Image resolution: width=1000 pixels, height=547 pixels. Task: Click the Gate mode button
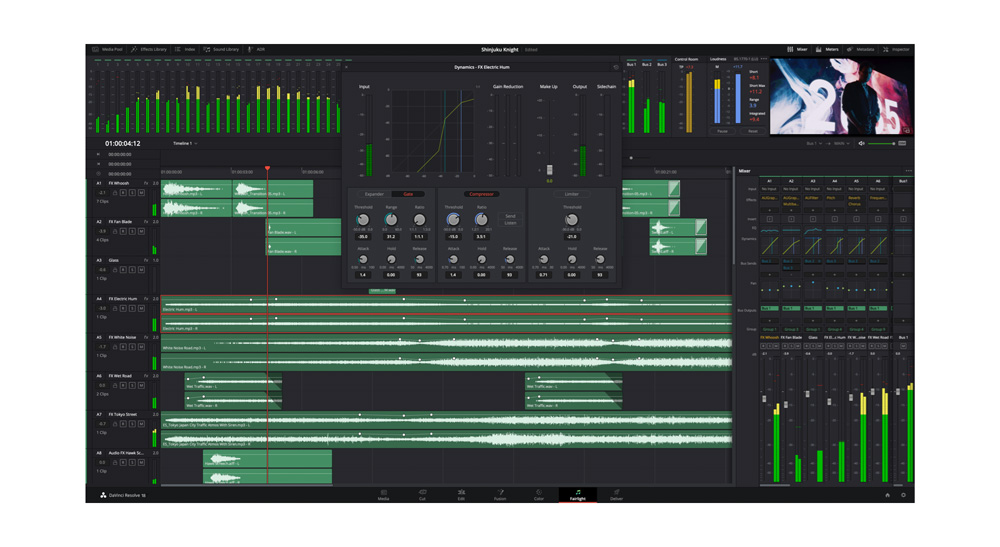[x=408, y=194]
